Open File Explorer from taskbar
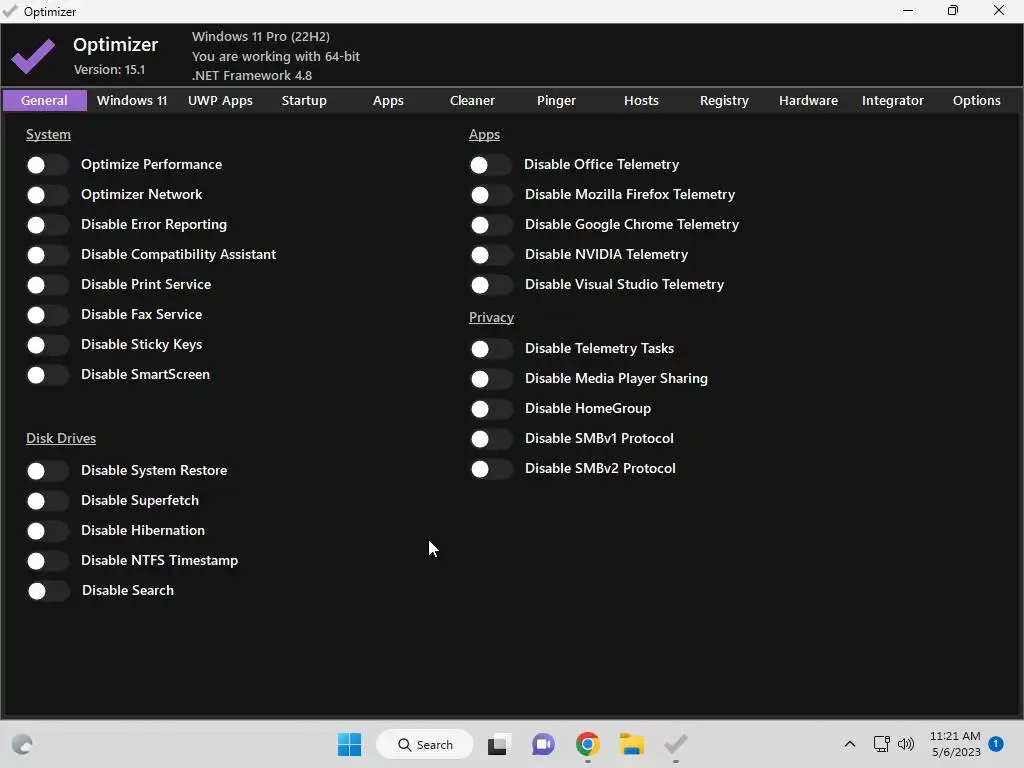 click(632, 744)
